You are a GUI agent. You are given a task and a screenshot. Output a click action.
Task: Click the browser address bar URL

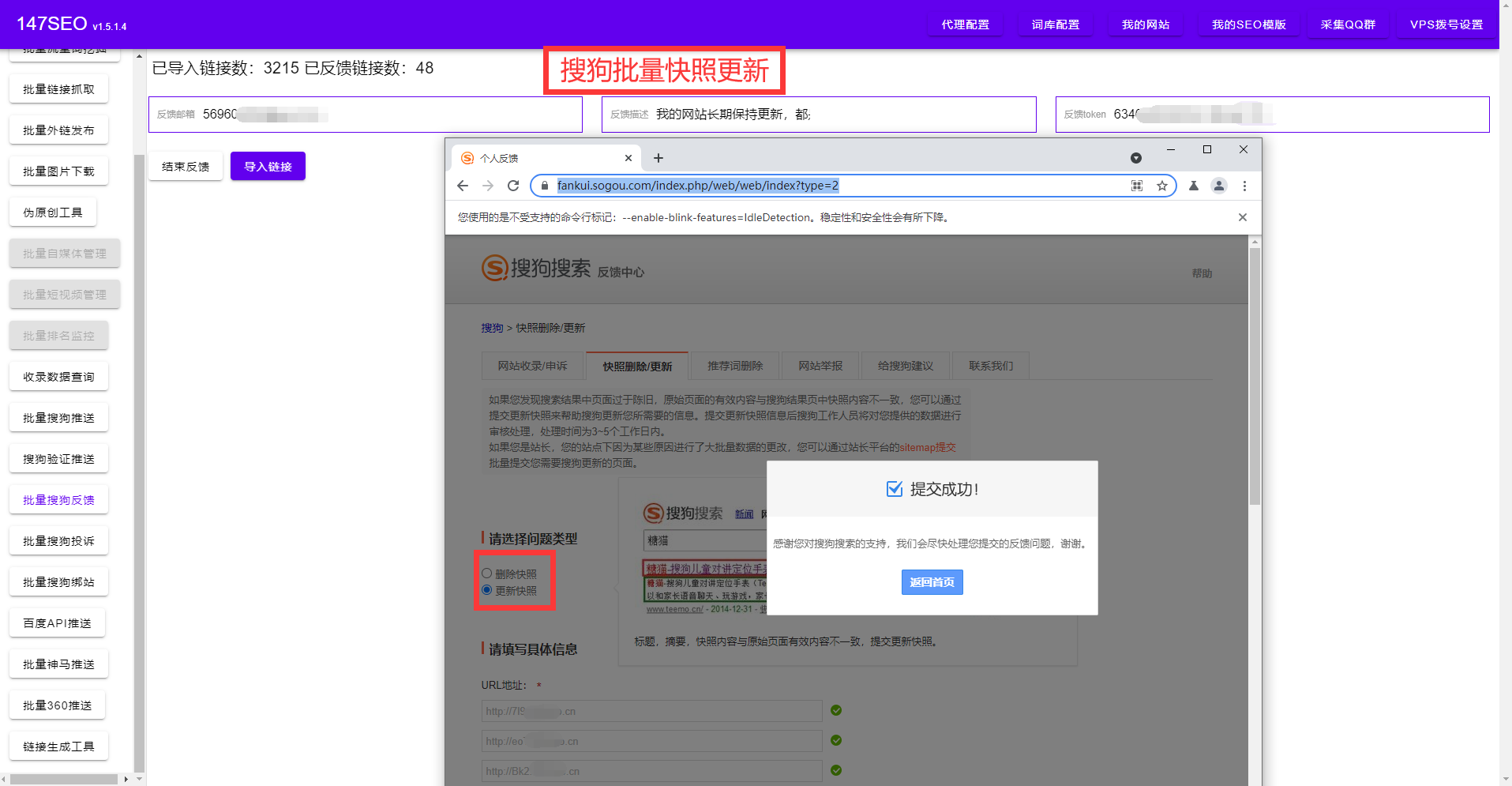698,186
